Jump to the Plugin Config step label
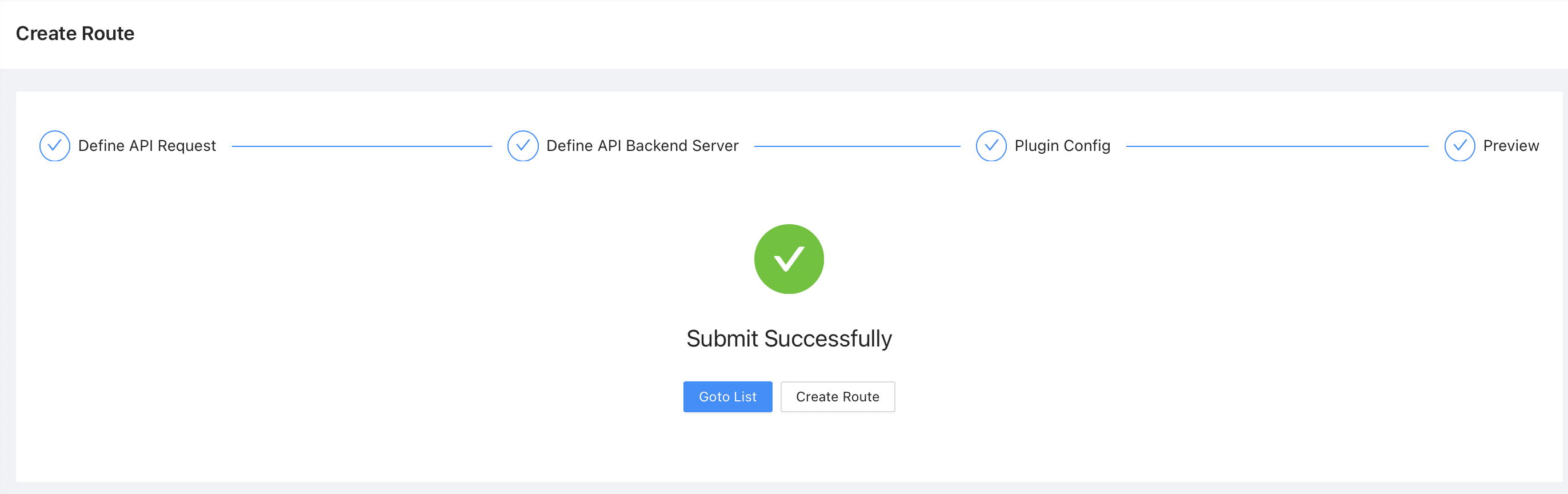This screenshot has height=494, width=1568. click(x=1062, y=146)
